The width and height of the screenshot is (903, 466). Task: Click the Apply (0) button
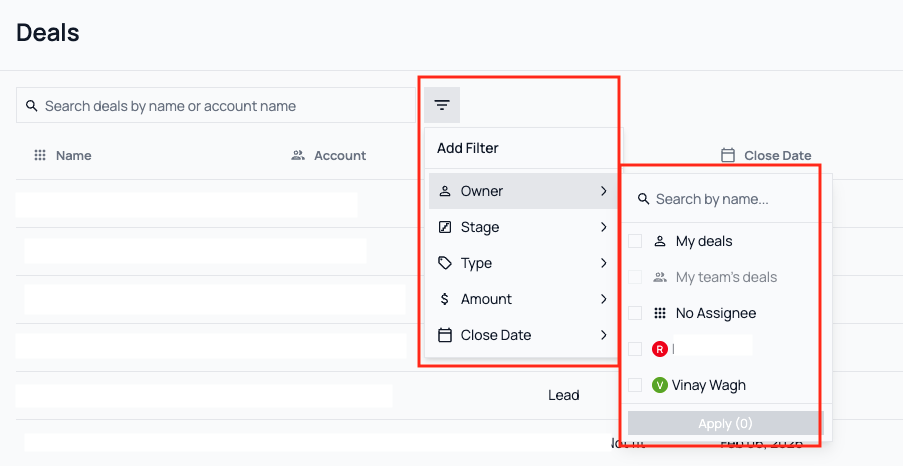click(x=726, y=423)
